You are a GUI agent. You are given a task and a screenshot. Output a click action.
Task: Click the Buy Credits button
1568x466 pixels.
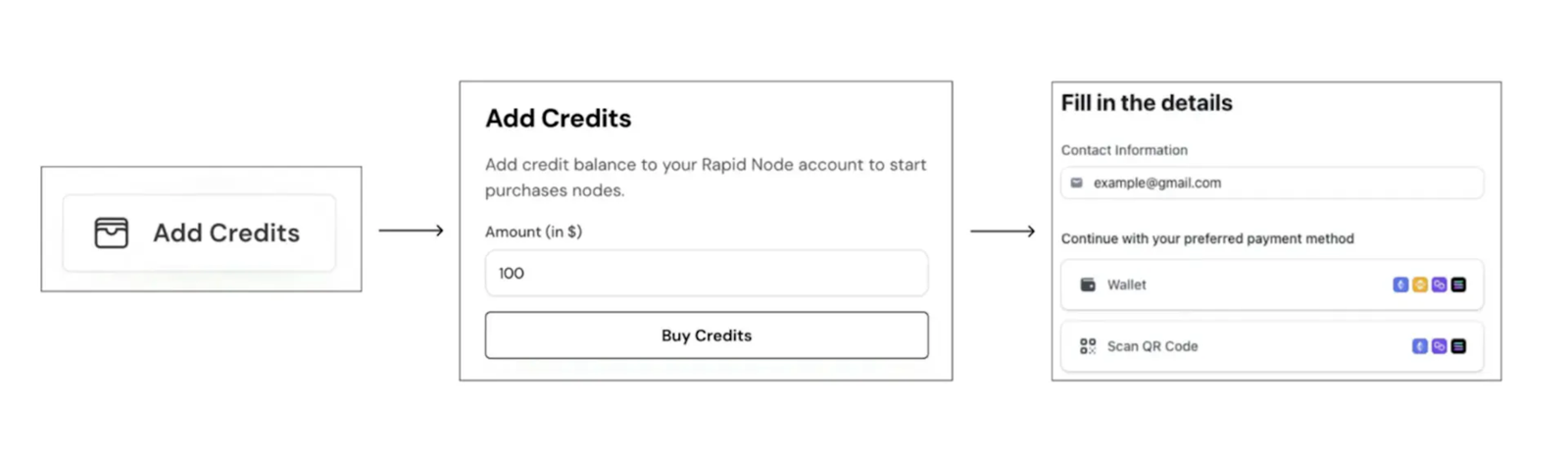point(707,336)
